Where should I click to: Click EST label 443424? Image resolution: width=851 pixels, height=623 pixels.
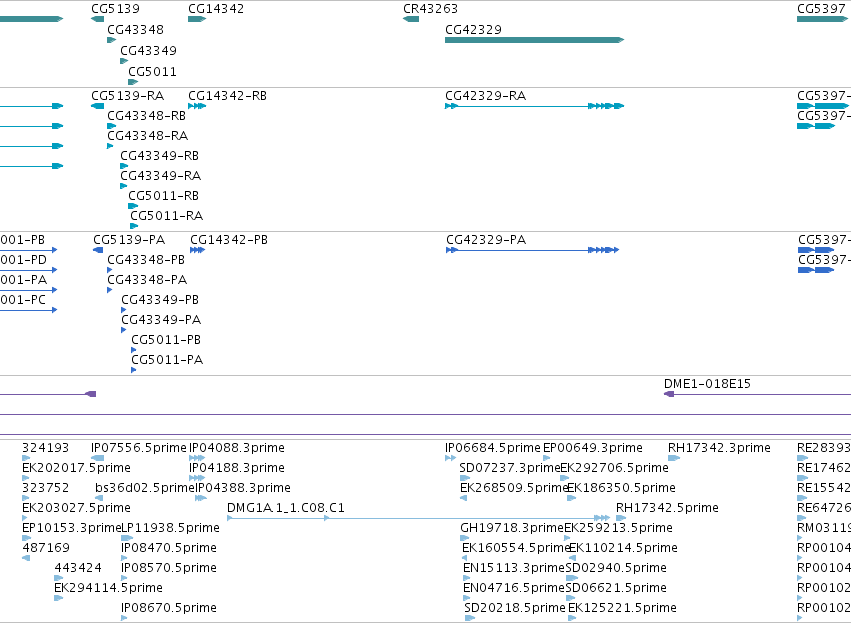(x=78, y=568)
